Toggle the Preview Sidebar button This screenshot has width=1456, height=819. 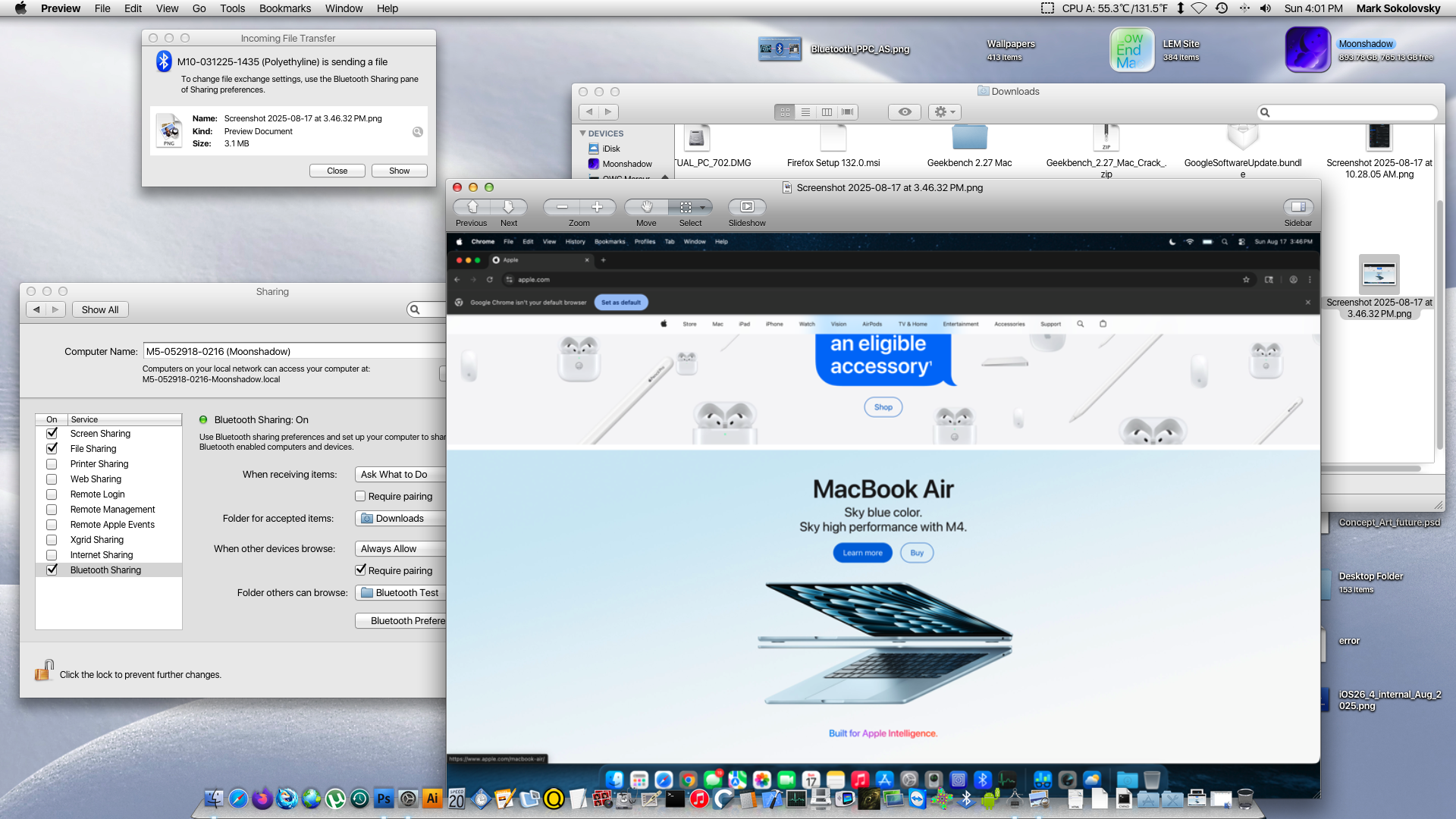coord(1298,207)
